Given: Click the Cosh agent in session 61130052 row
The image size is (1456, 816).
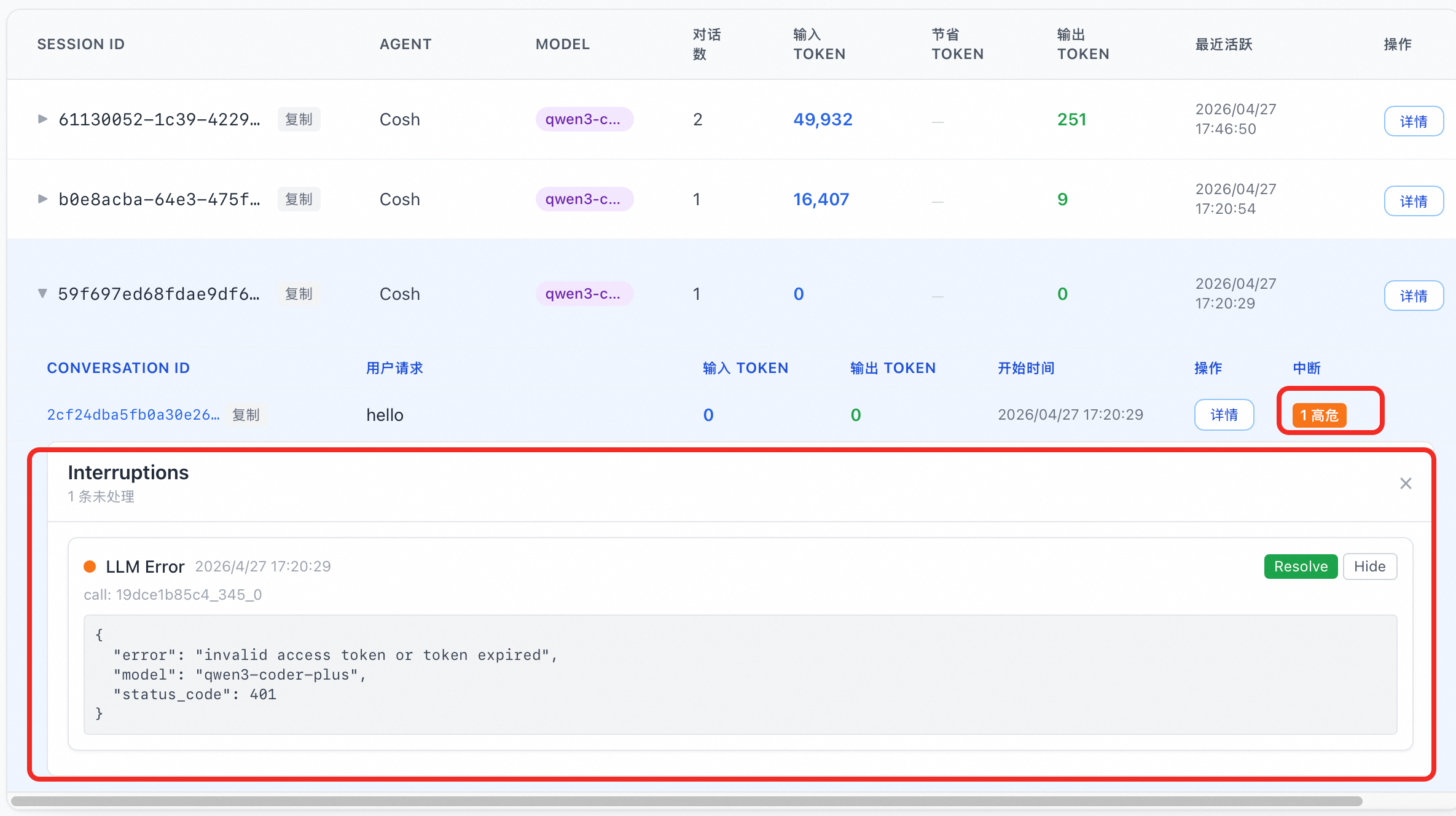Looking at the screenshot, I should point(400,119).
